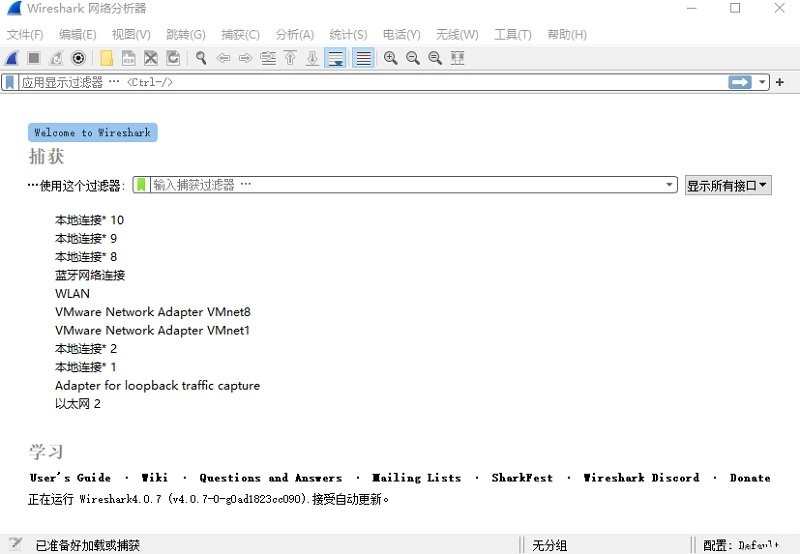The image size is (800, 554).
Task: Restart the current capture icon
Action: [x=56, y=58]
